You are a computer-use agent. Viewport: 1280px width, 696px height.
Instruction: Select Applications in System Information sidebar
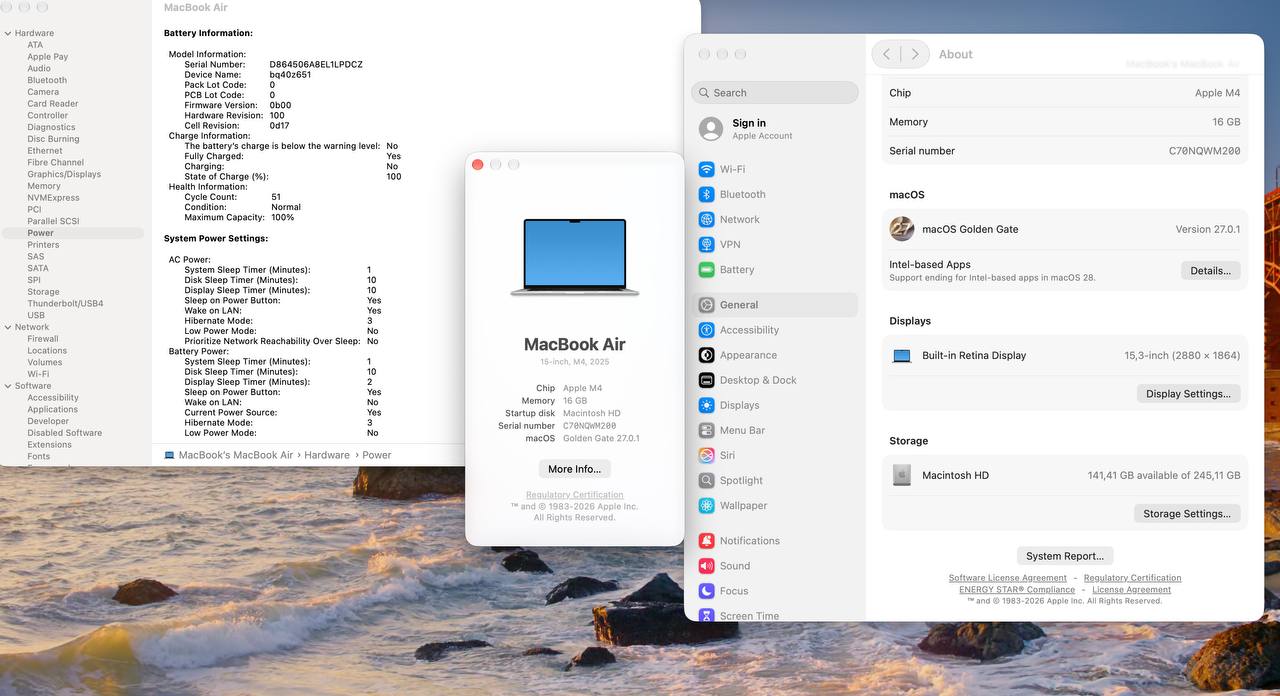click(x=52, y=409)
